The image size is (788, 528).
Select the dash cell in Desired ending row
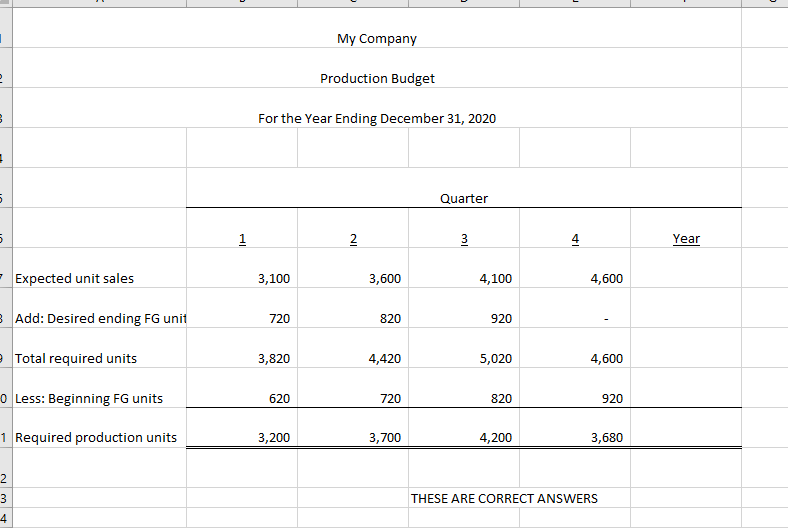575,308
